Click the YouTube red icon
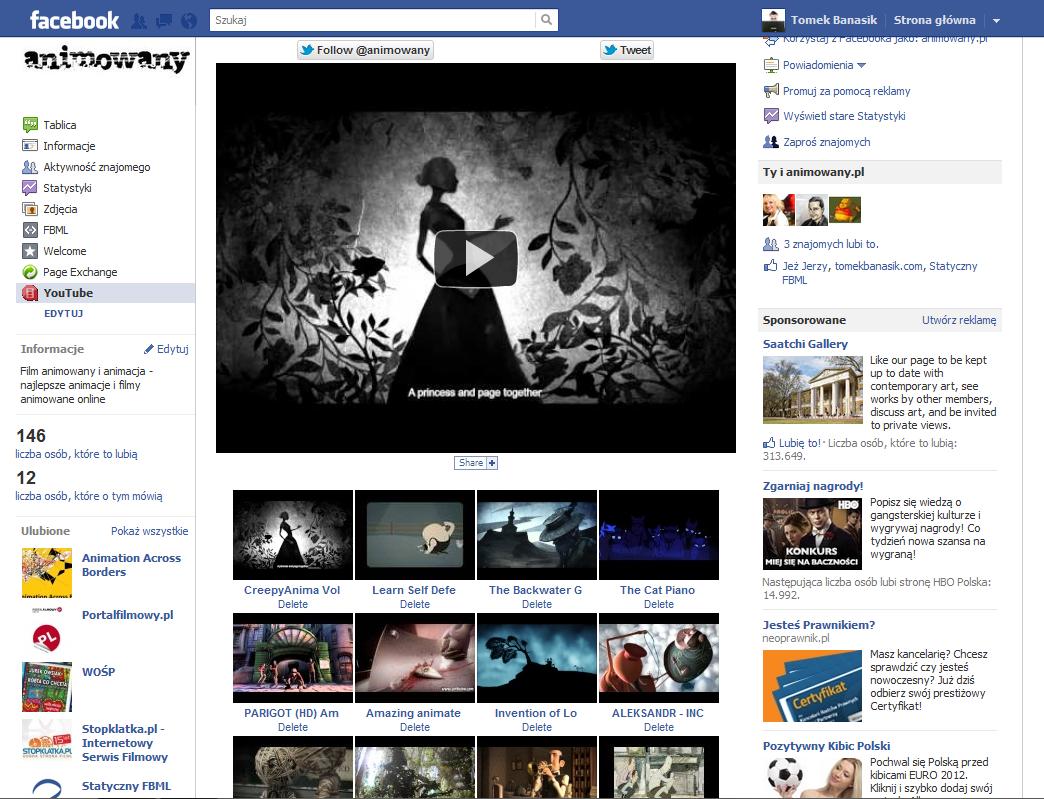 pyautogui.click(x=30, y=293)
